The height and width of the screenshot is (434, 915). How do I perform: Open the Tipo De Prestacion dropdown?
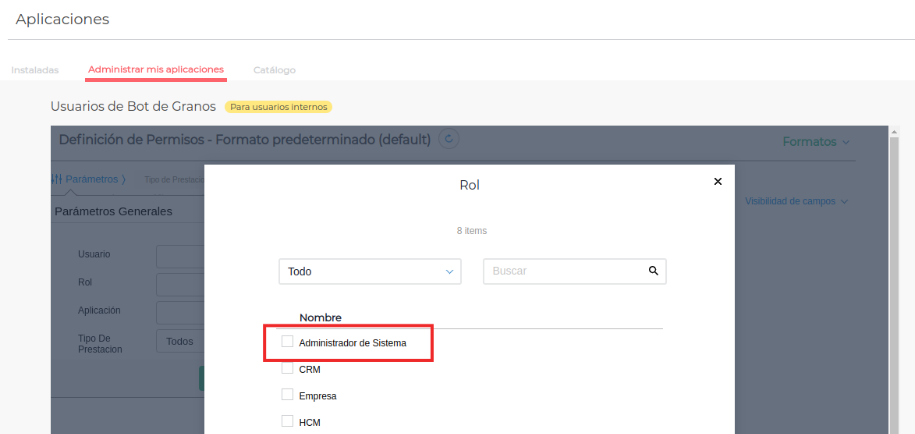[x=180, y=341]
